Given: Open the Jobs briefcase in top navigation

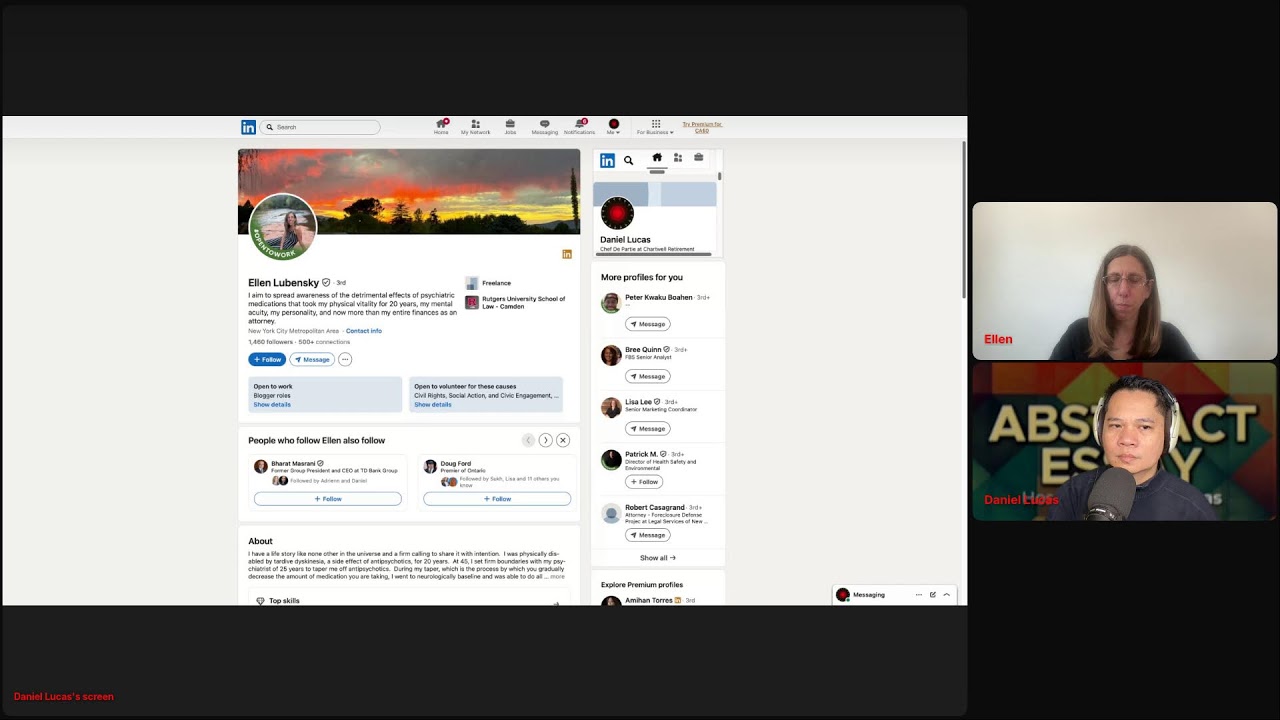Looking at the screenshot, I should (x=510, y=127).
